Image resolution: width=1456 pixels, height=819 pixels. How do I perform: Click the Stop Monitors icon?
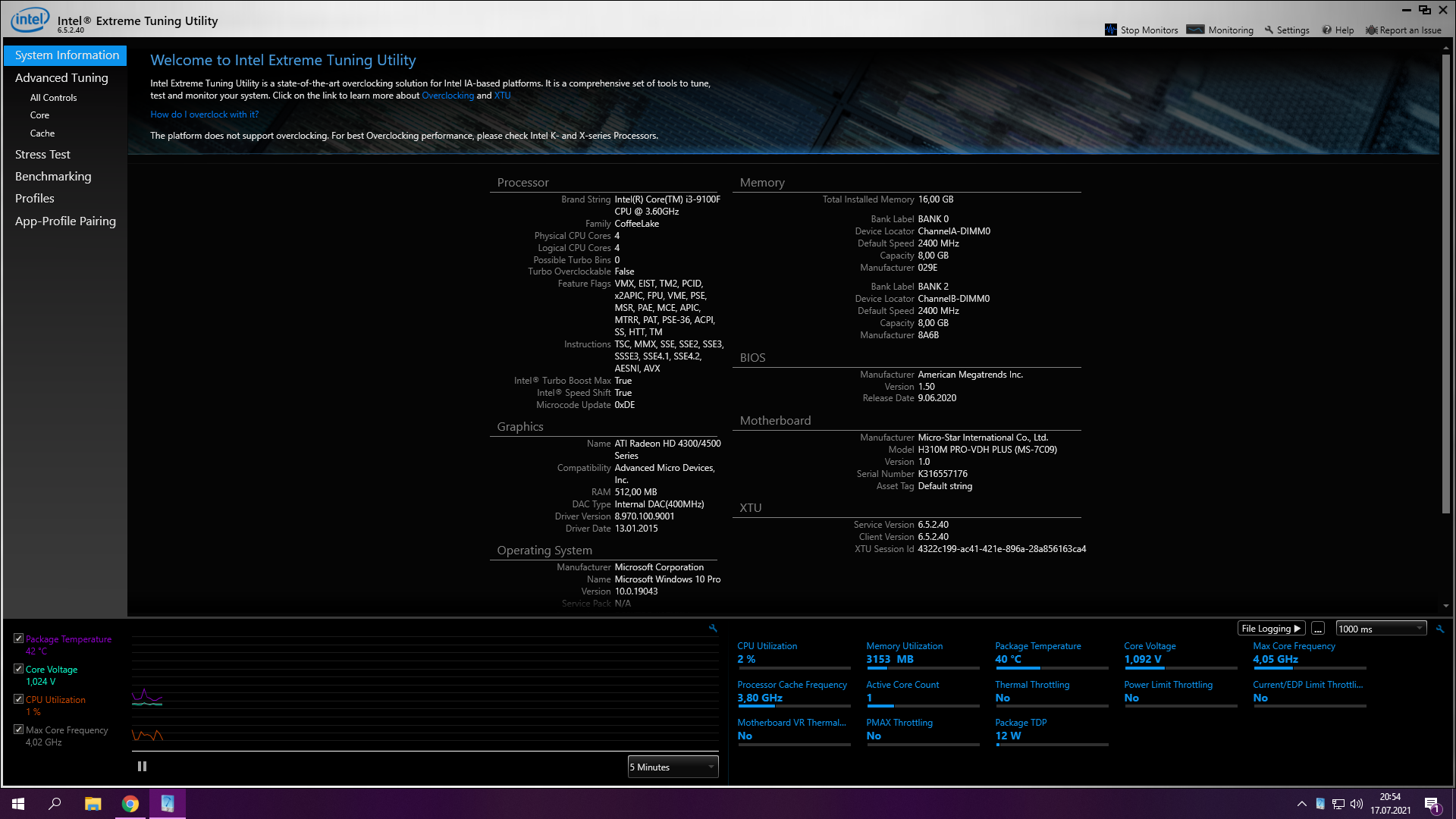click(1111, 30)
